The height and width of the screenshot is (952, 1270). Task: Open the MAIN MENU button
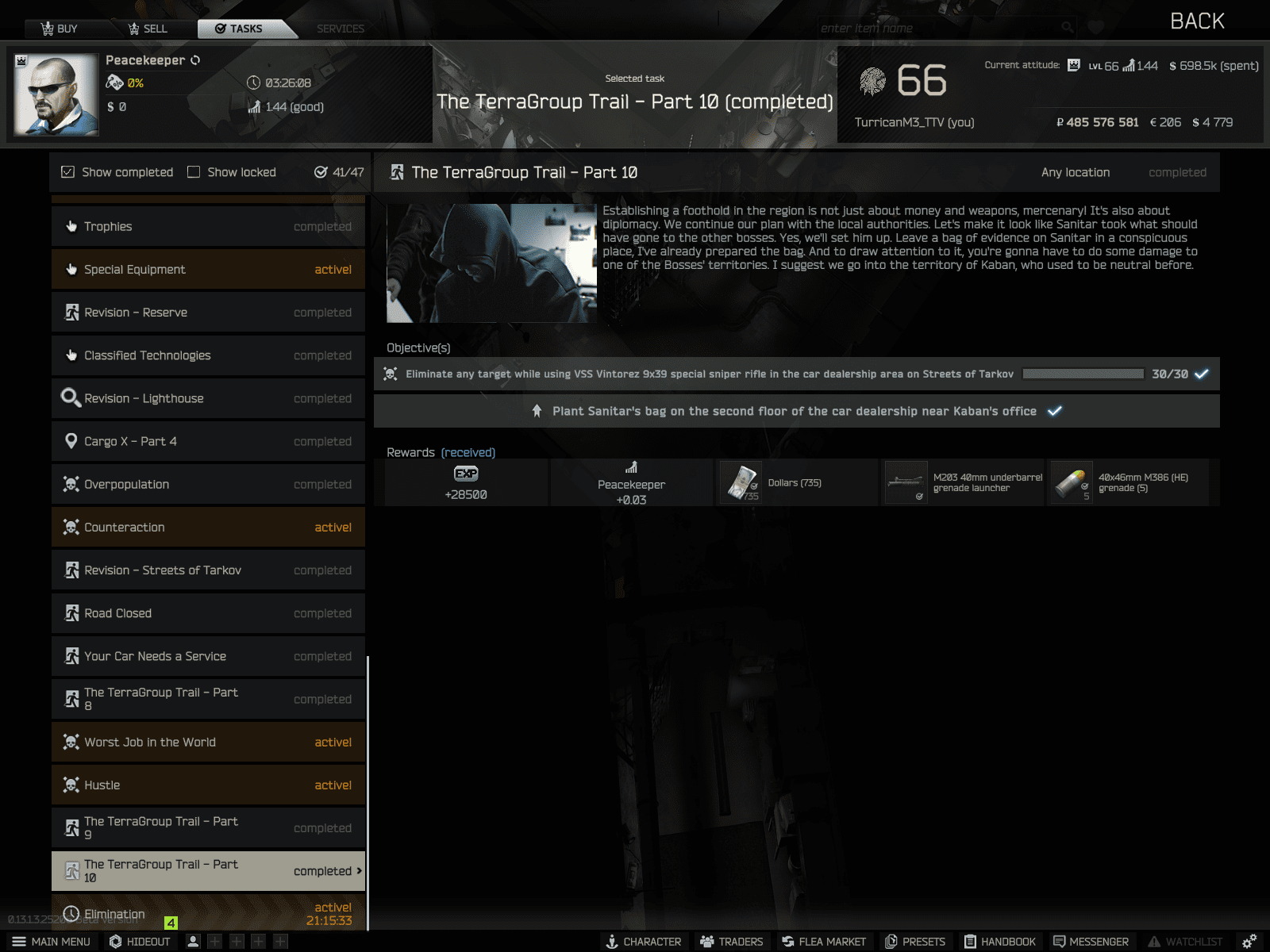51,942
